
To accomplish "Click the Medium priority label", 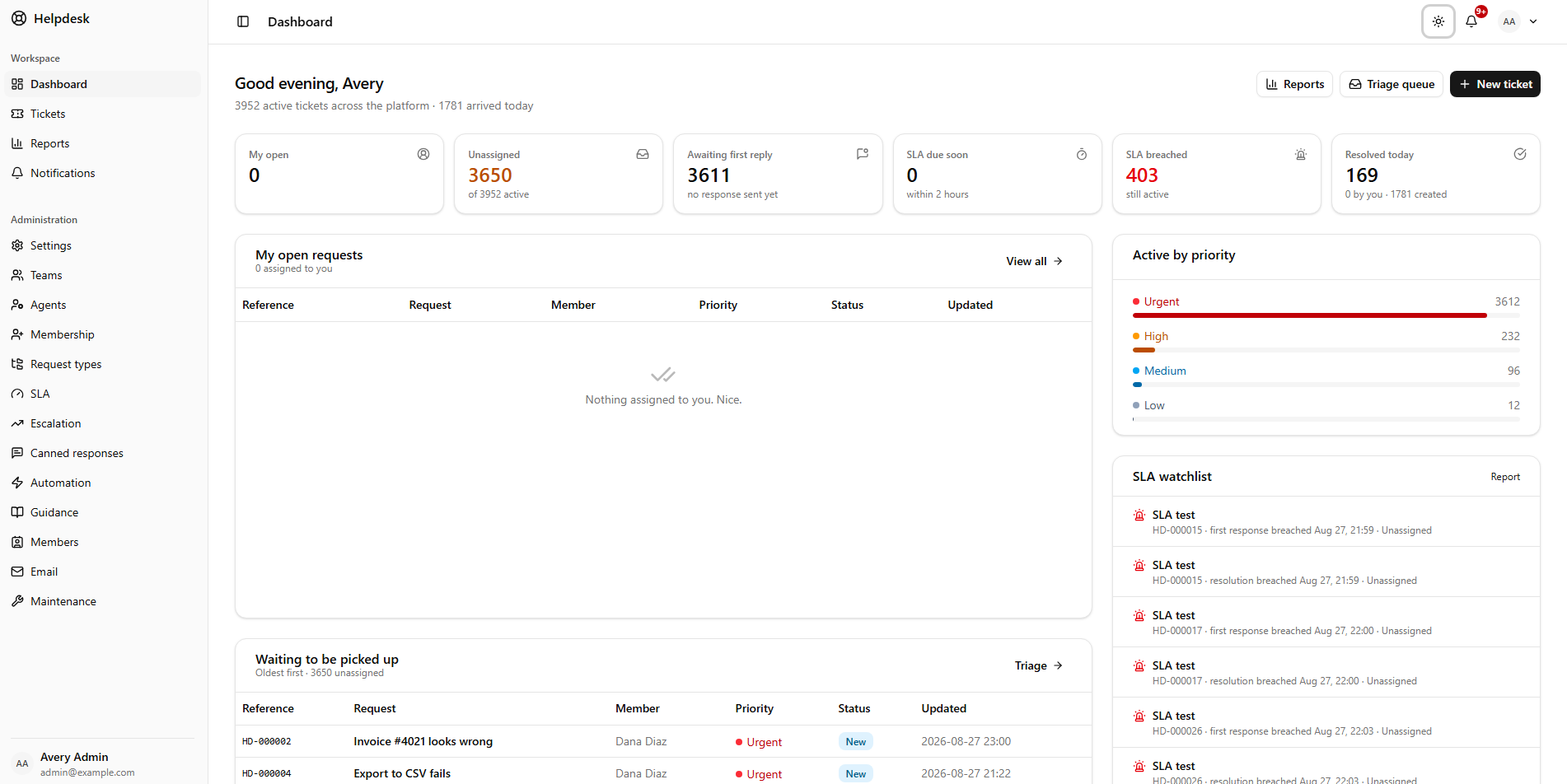I will pos(1165,371).
